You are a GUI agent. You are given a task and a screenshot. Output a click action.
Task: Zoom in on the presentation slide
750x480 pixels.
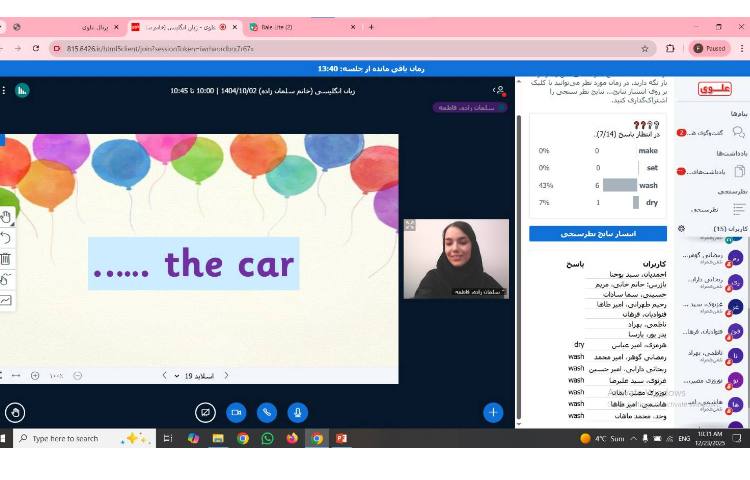pyautogui.click(x=35, y=376)
